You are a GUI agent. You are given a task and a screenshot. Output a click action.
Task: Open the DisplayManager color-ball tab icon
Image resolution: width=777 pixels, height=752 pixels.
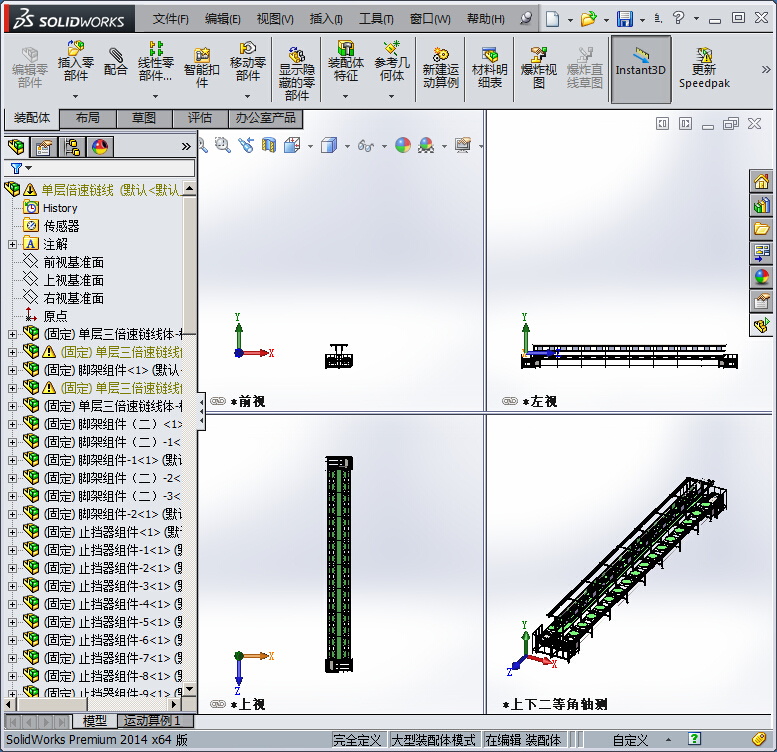coord(100,147)
